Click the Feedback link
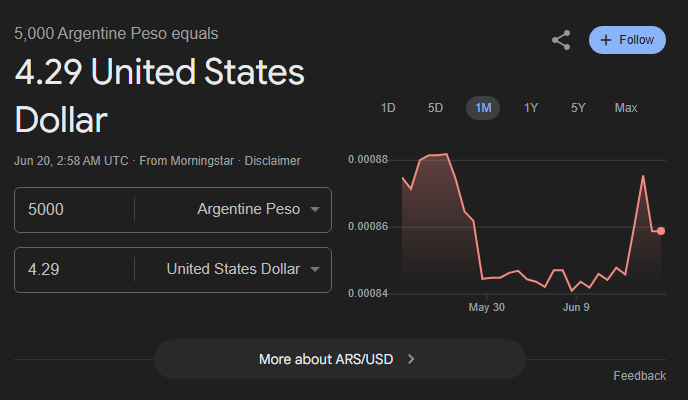The image size is (688, 400). [639, 376]
